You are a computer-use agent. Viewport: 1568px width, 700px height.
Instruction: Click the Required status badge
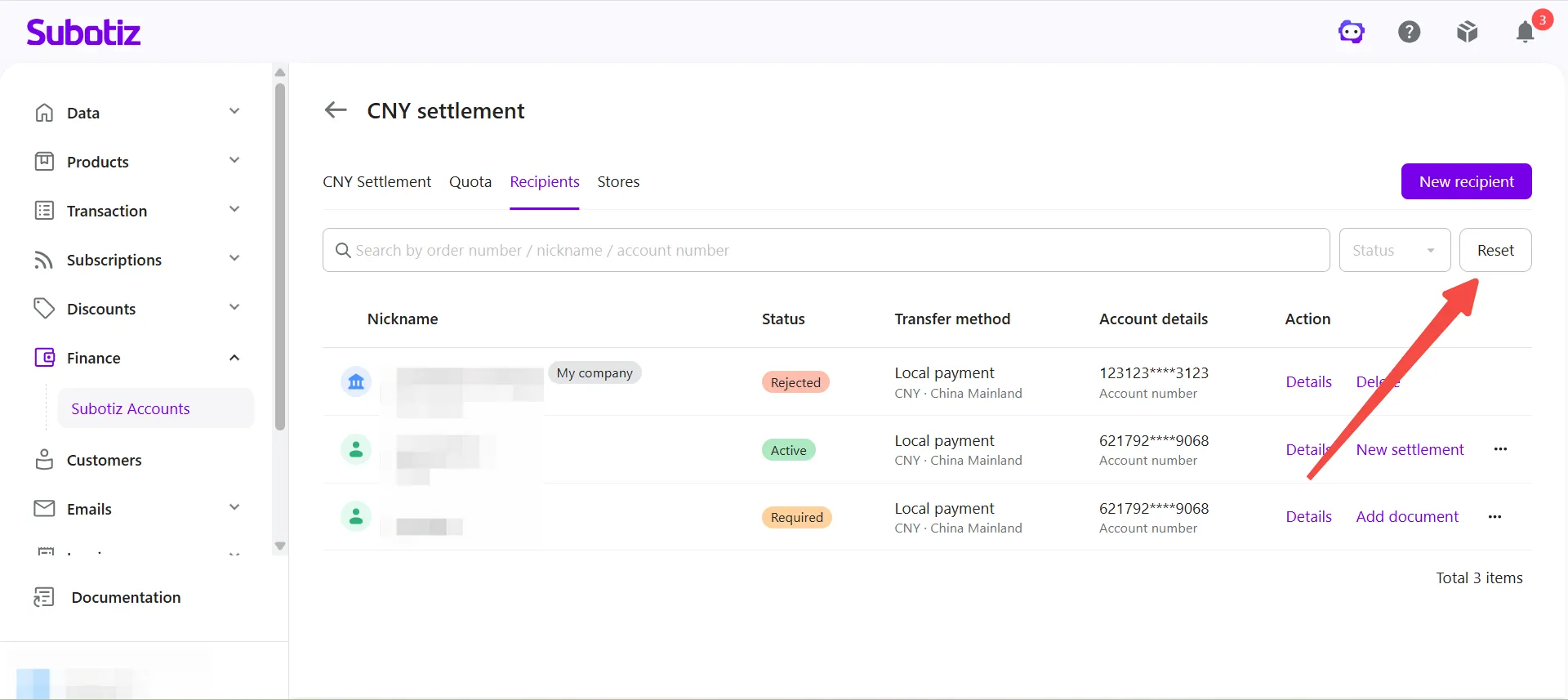[x=796, y=517]
